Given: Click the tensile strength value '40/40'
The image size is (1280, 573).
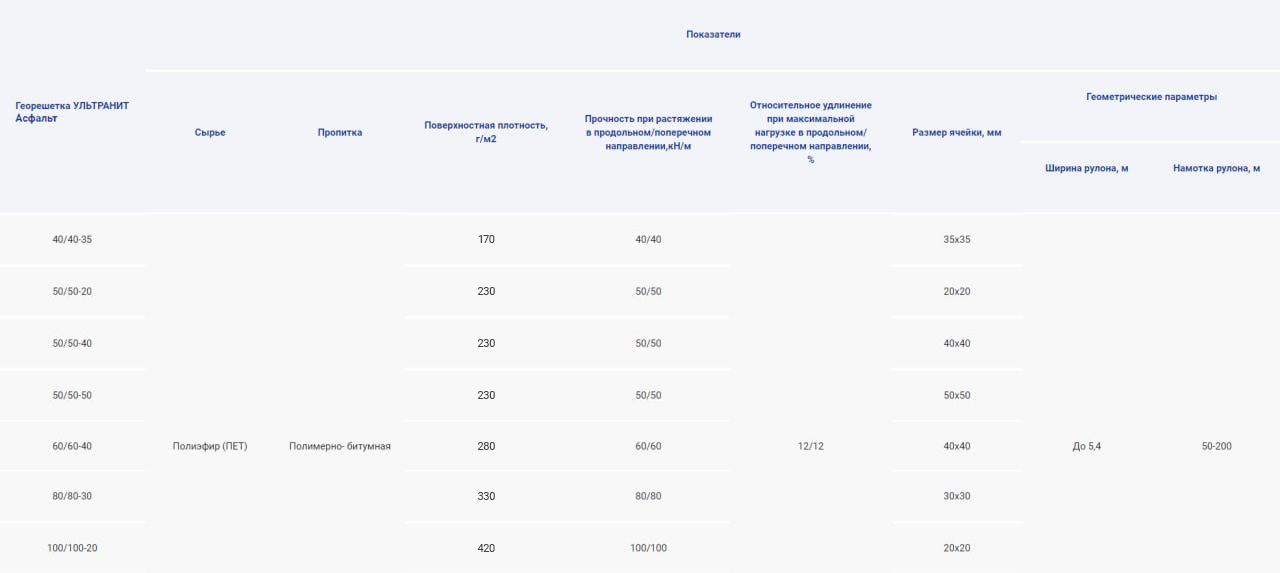Looking at the screenshot, I should click(648, 239).
